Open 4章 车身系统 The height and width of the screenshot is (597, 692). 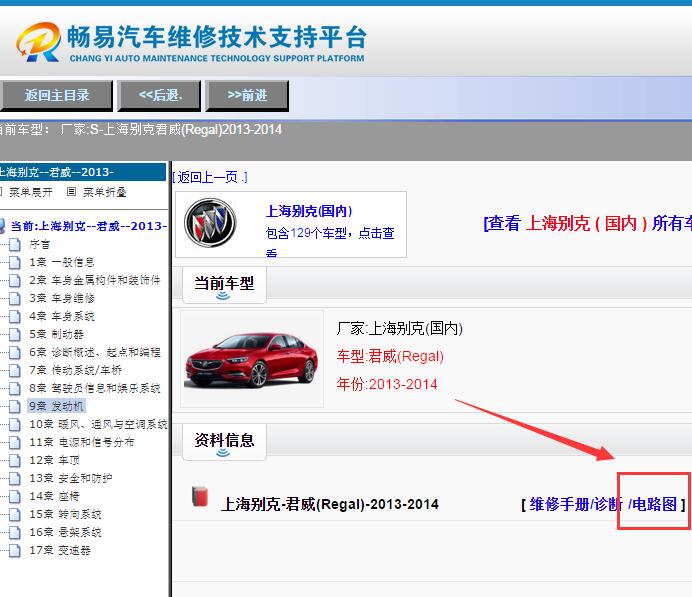pos(62,316)
